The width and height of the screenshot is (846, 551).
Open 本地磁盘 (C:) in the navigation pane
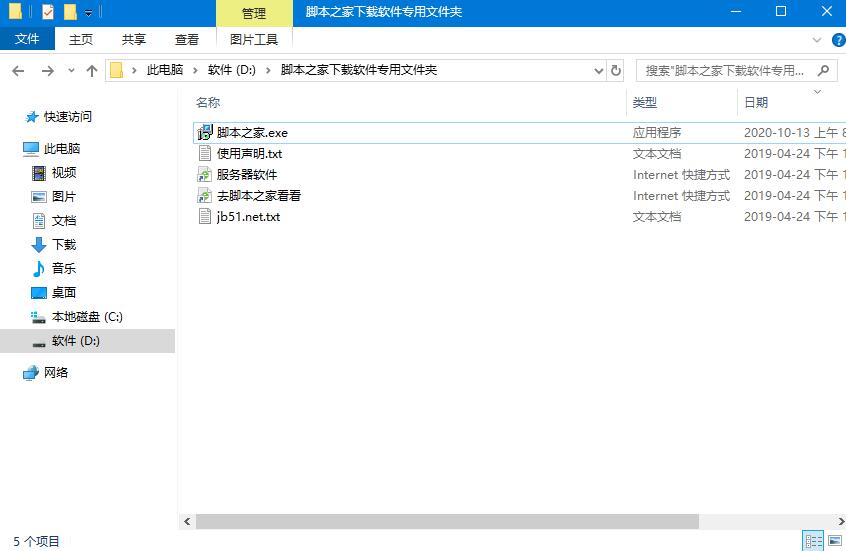pos(87,317)
